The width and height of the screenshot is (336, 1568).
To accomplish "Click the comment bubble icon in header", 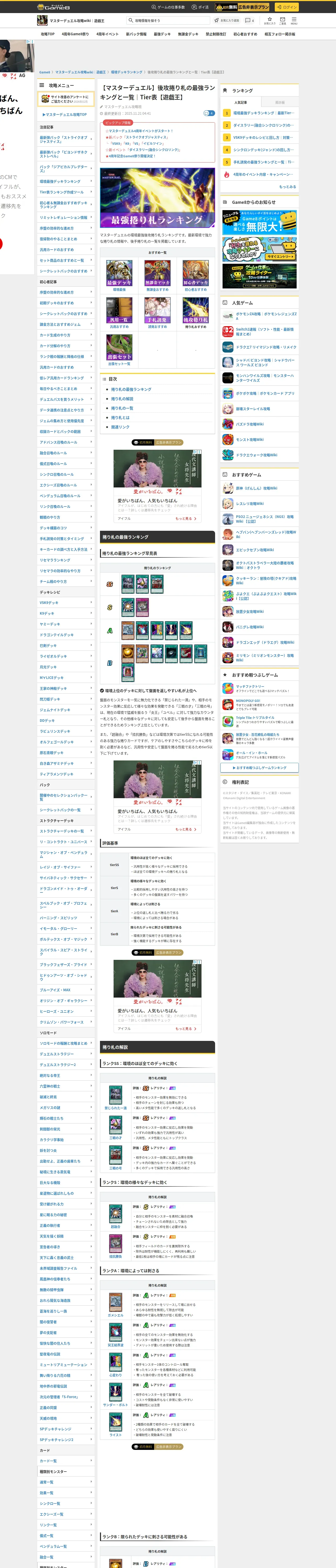I will (249, 21).
